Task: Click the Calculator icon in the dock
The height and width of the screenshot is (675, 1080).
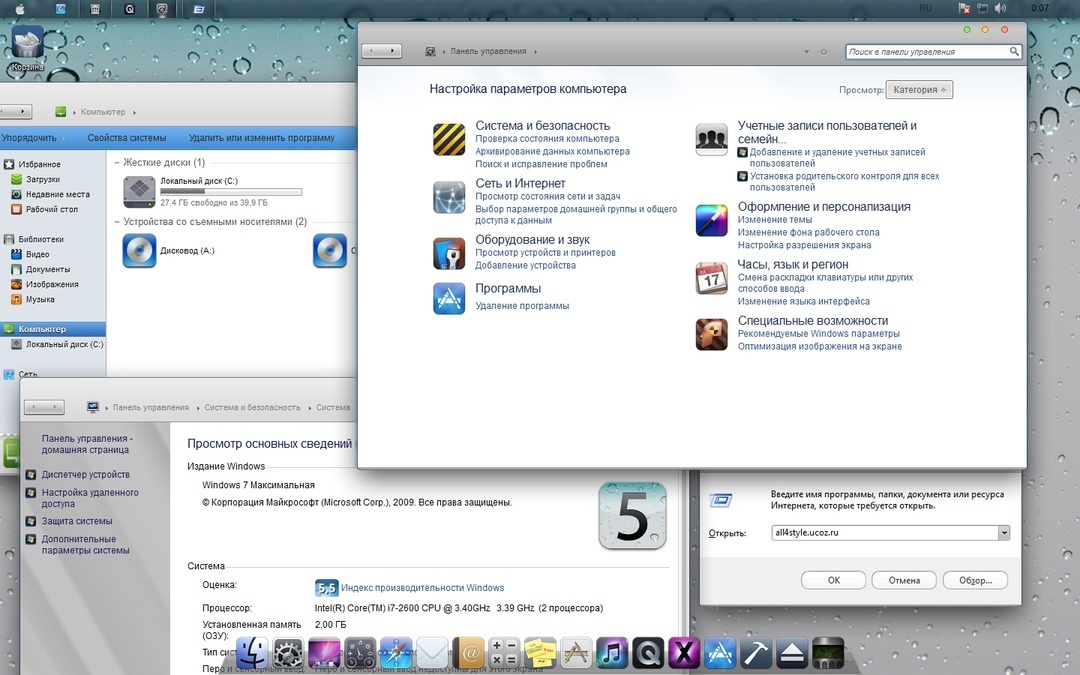Action: [505, 653]
